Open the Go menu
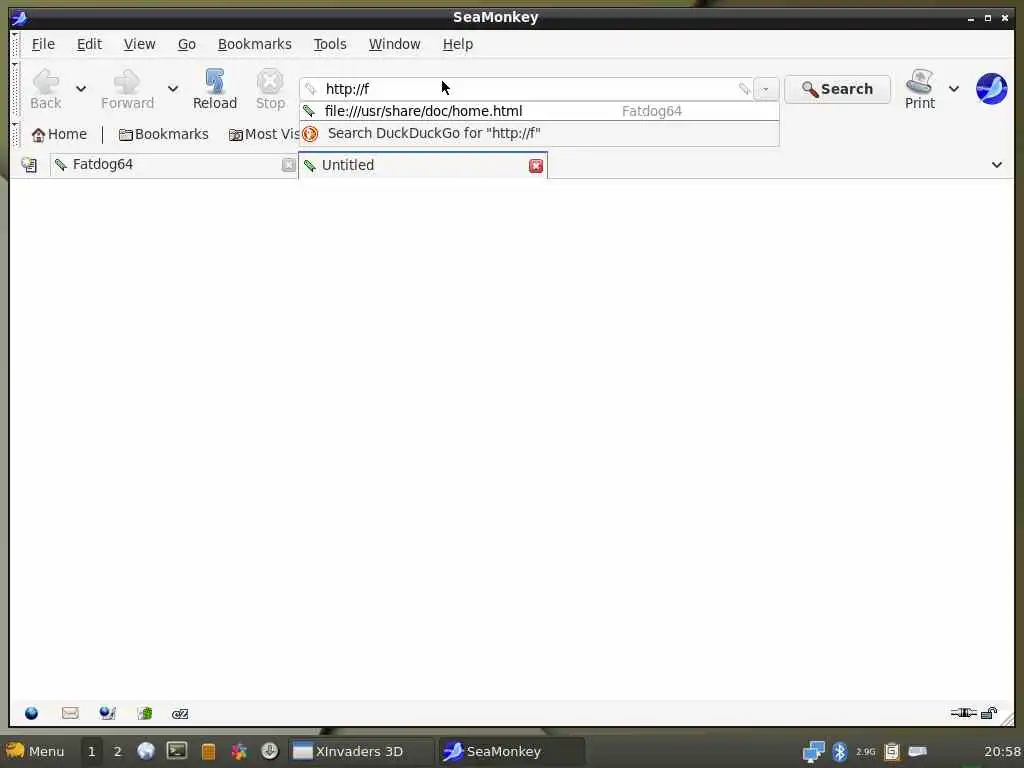 187,44
